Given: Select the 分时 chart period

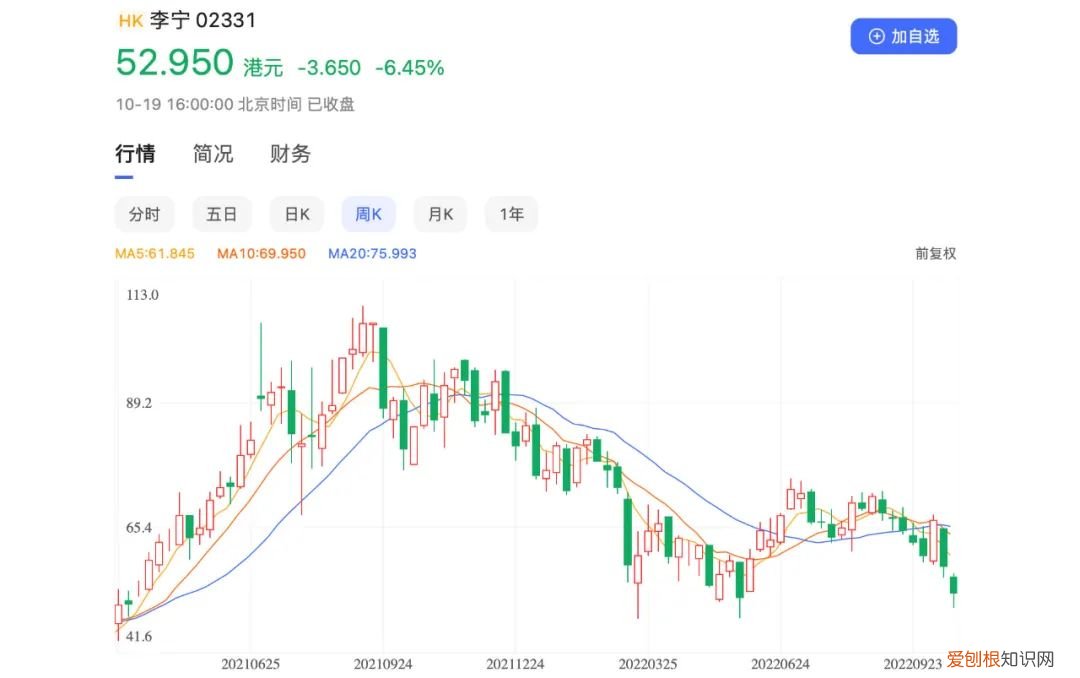Looking at the screenshot, I should (144, 214).
